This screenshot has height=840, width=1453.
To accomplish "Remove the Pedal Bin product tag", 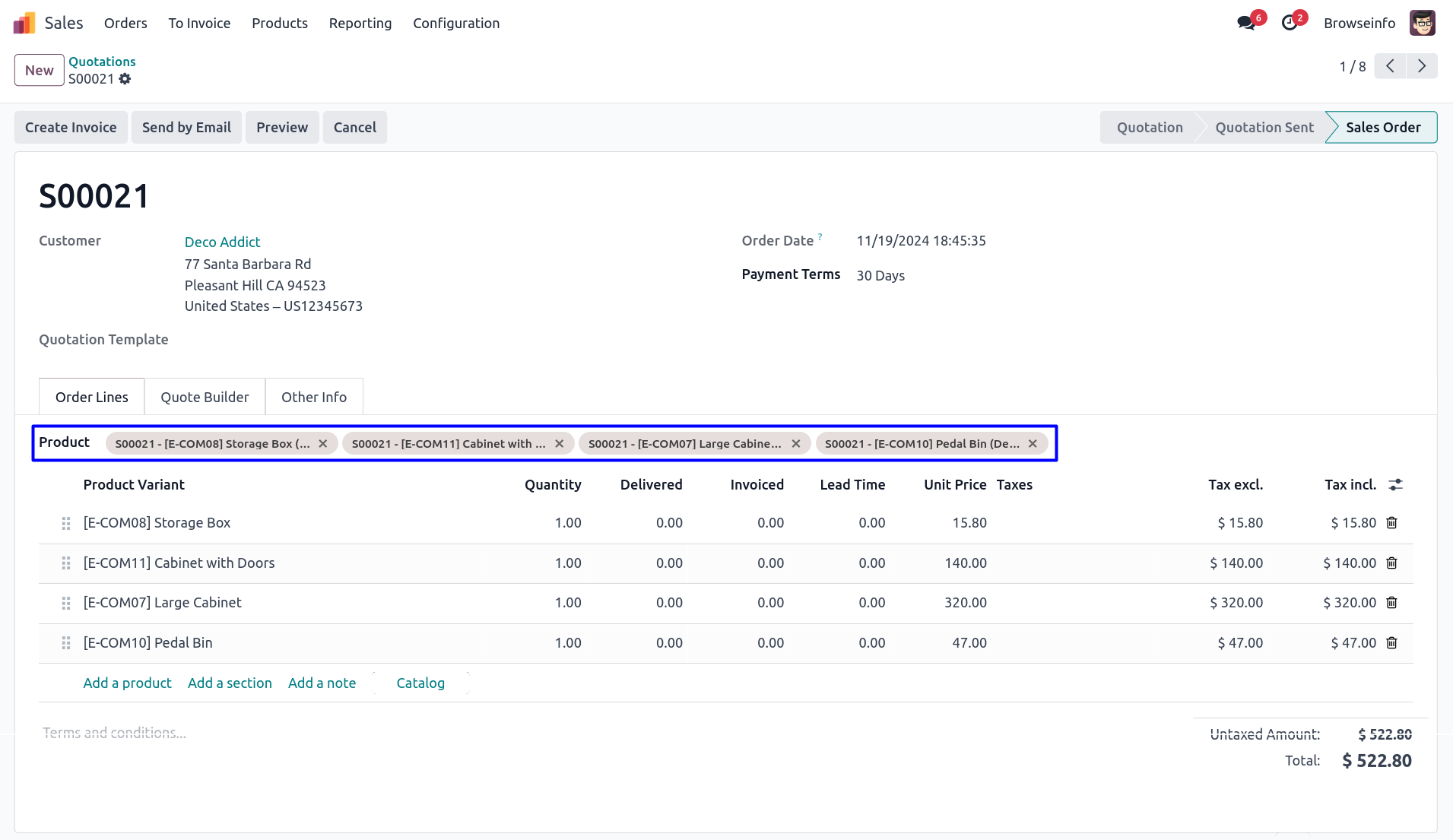I will tap(1033, 444).
